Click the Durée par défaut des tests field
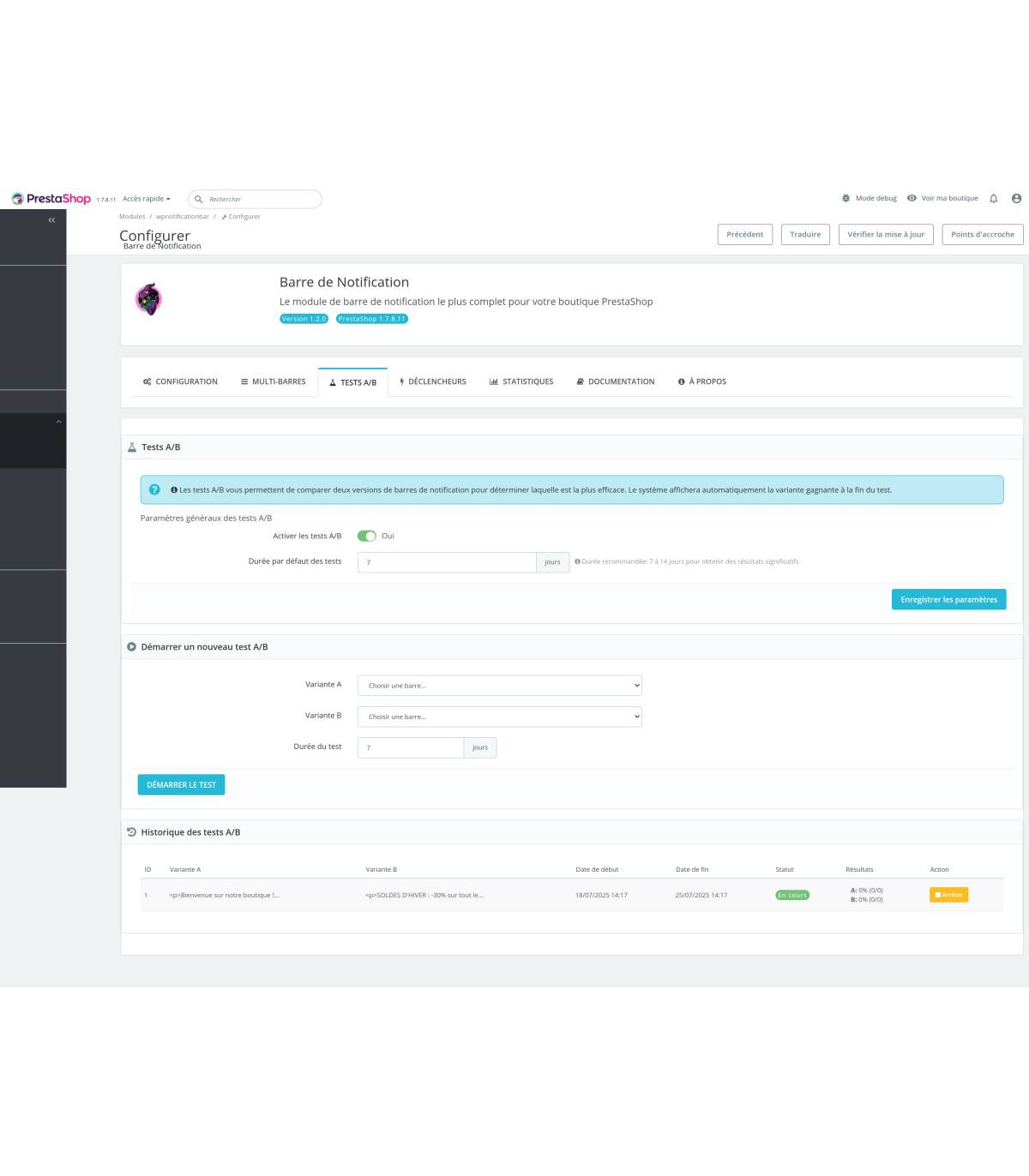The height and width of the screenshot is (1176, 1029). [x=446, y=562]
